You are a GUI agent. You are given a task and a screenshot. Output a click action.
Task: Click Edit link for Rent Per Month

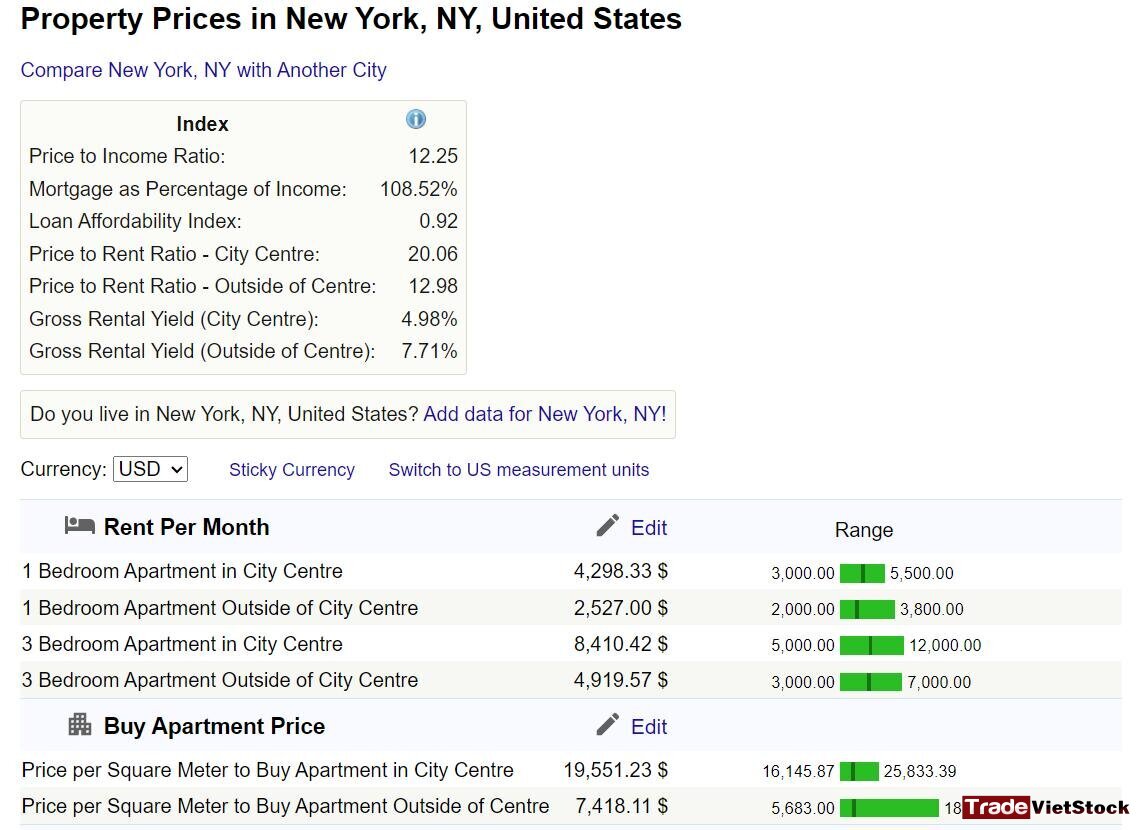(648, 528)
